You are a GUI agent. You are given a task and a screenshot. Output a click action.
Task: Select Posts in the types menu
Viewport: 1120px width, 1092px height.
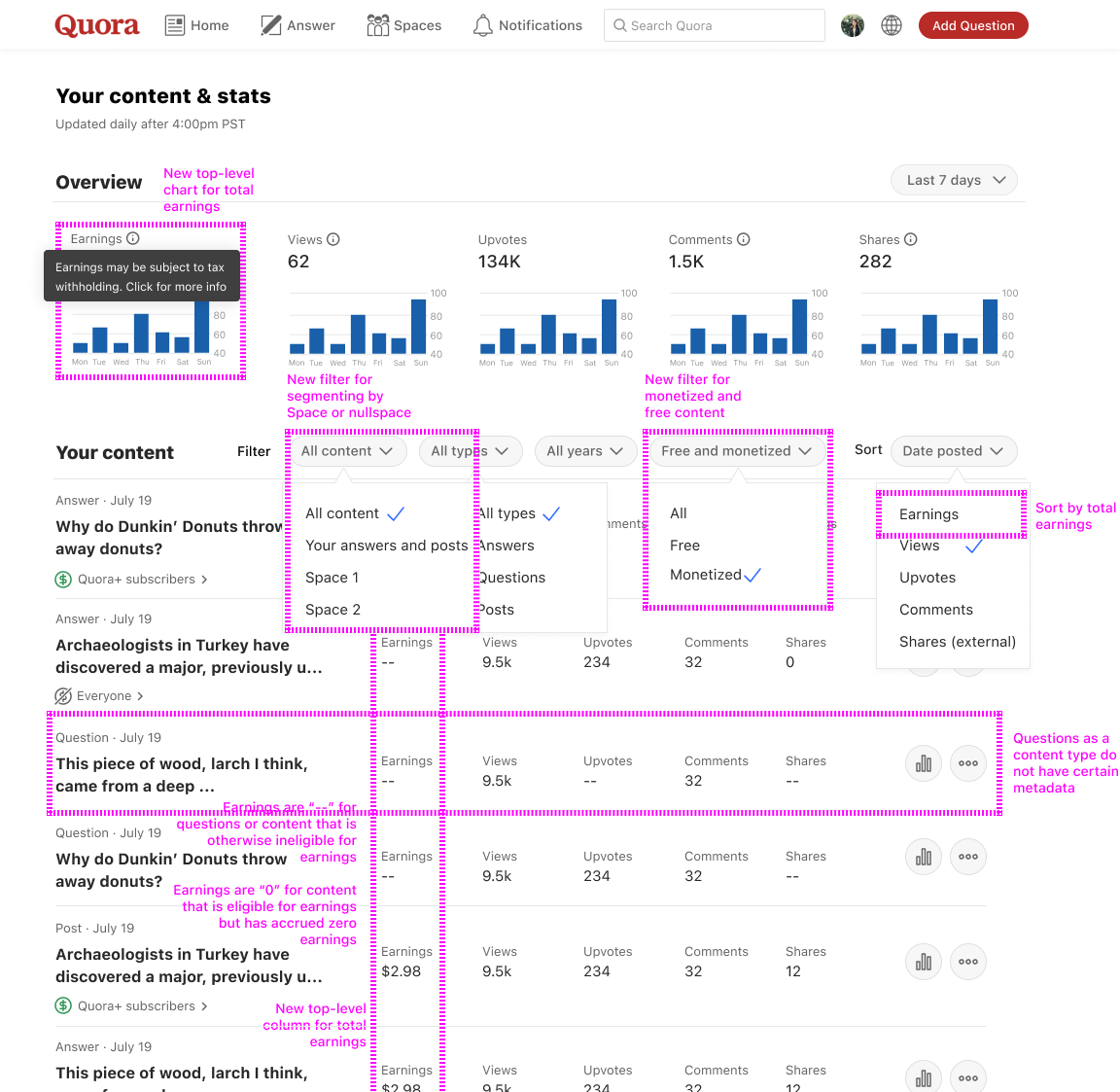pos(497,610)
